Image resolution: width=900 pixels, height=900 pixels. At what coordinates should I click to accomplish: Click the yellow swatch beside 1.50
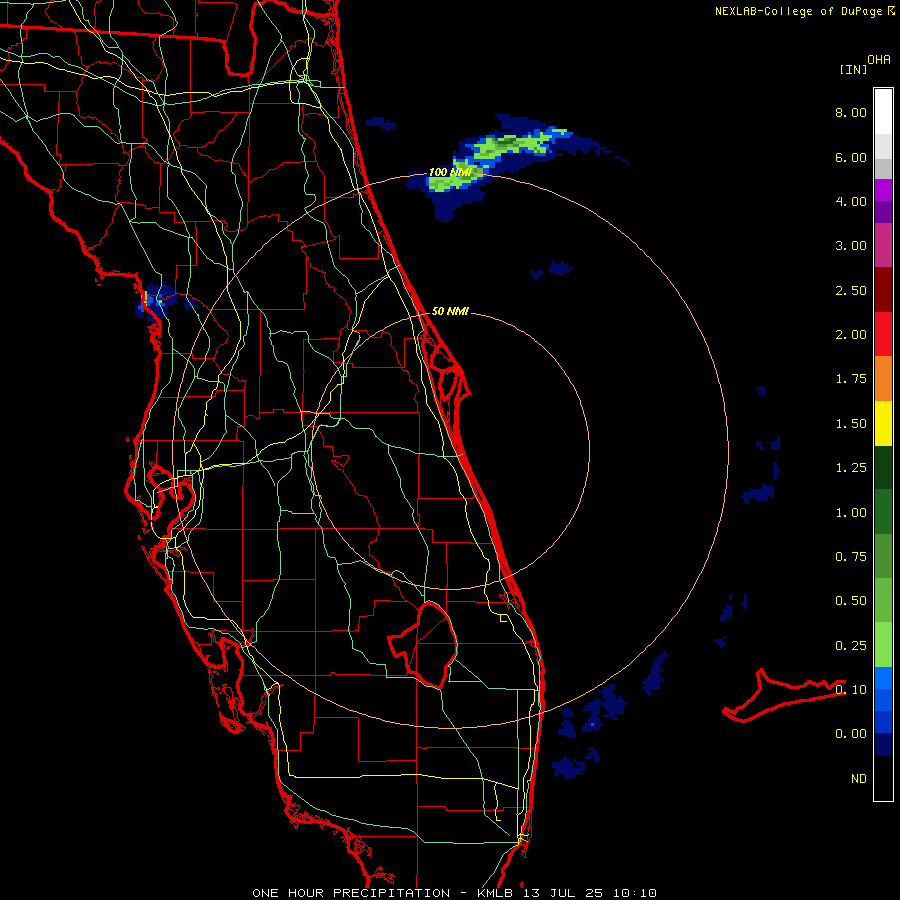coord(883,423)
